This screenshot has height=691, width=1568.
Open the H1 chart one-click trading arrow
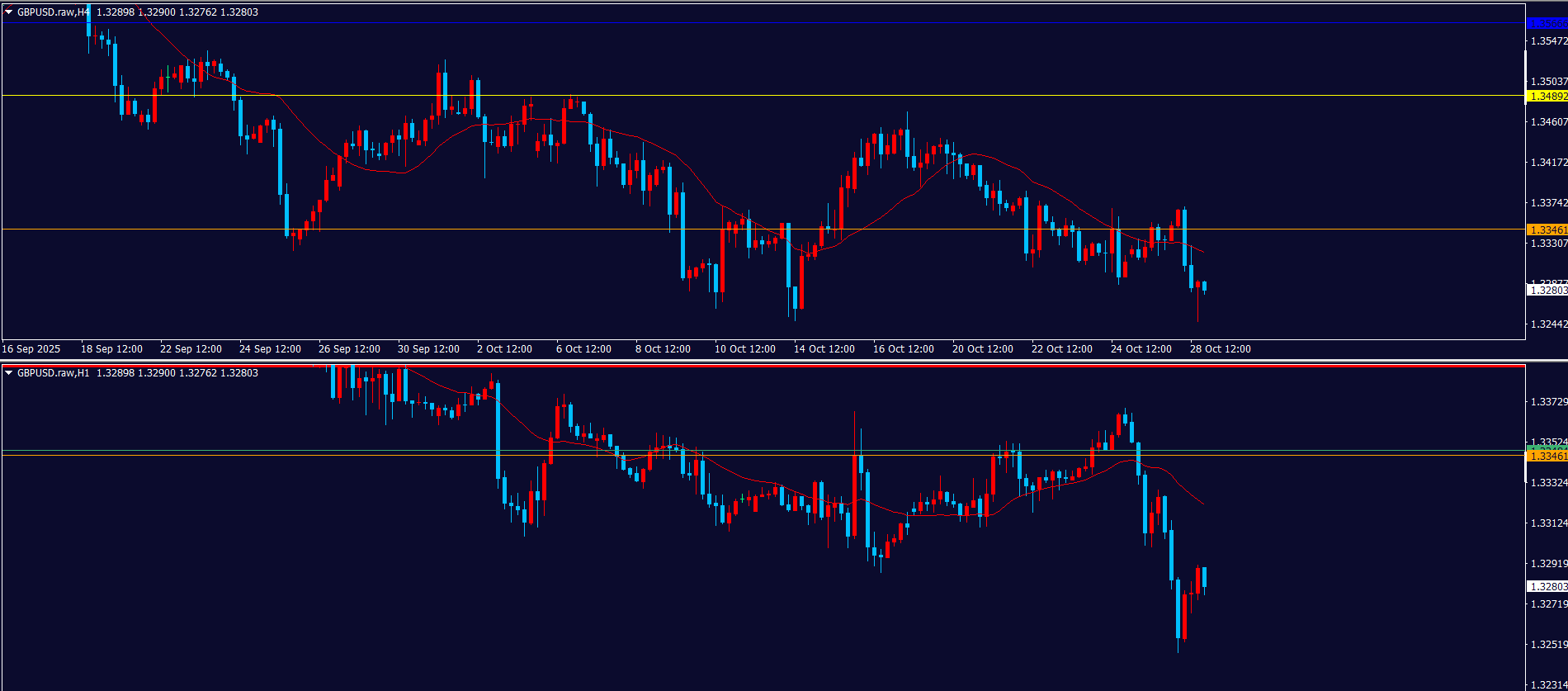(x=9, y=373)
